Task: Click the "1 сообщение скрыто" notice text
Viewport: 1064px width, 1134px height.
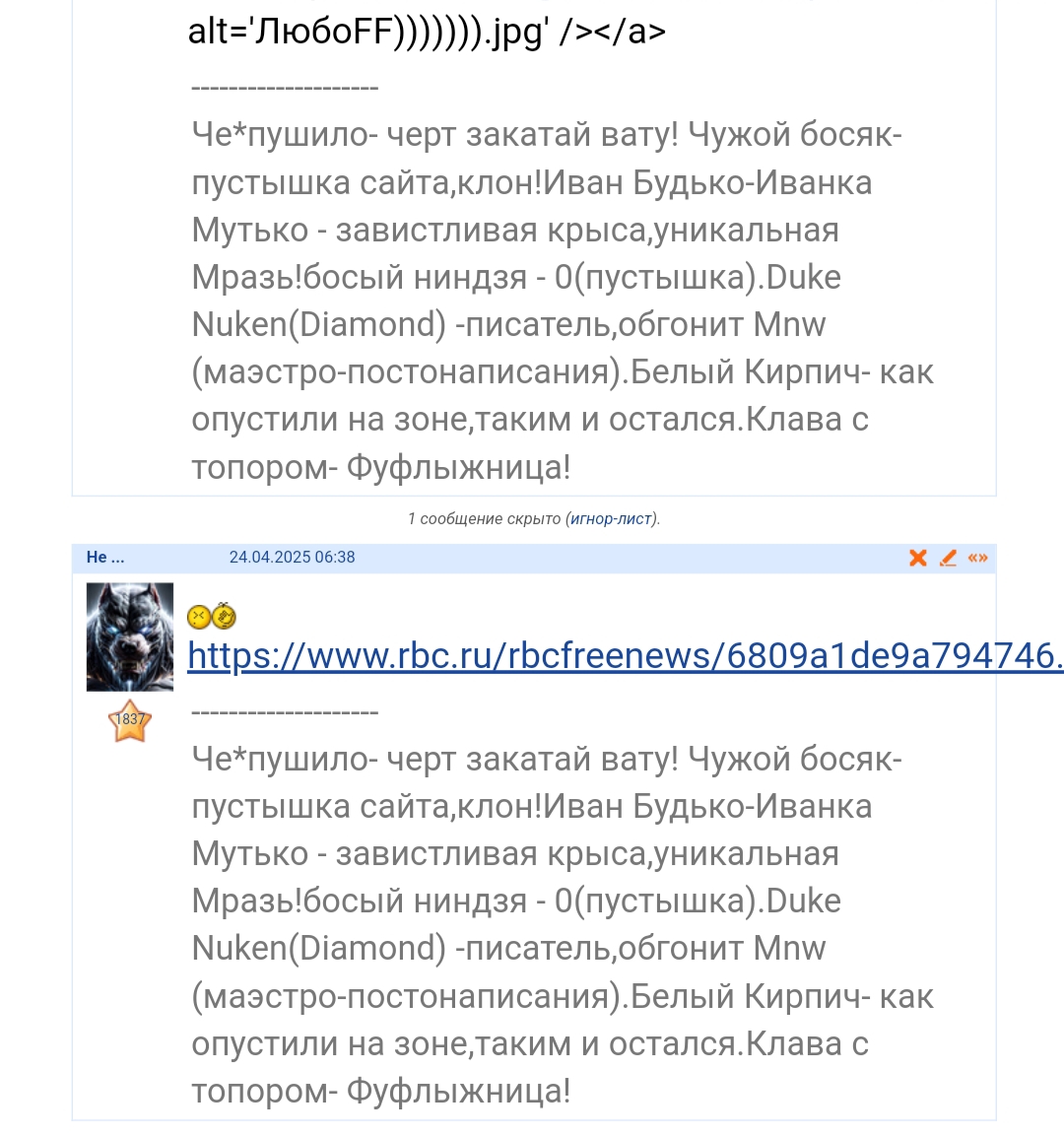Action: (483, 519)
